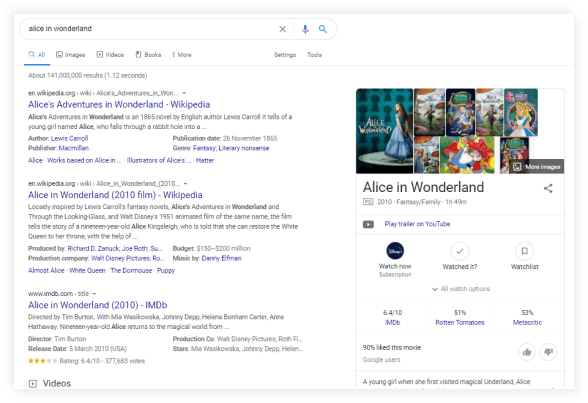This screenshot has height=403, width=588.
Task: Open the Almost Alice sitelink
Action: tap(46, 271)
